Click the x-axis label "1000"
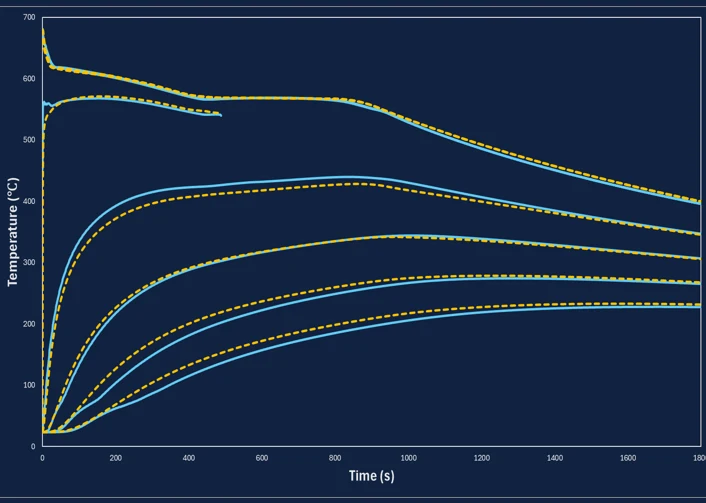706x503 pixels. pos(408,458)
